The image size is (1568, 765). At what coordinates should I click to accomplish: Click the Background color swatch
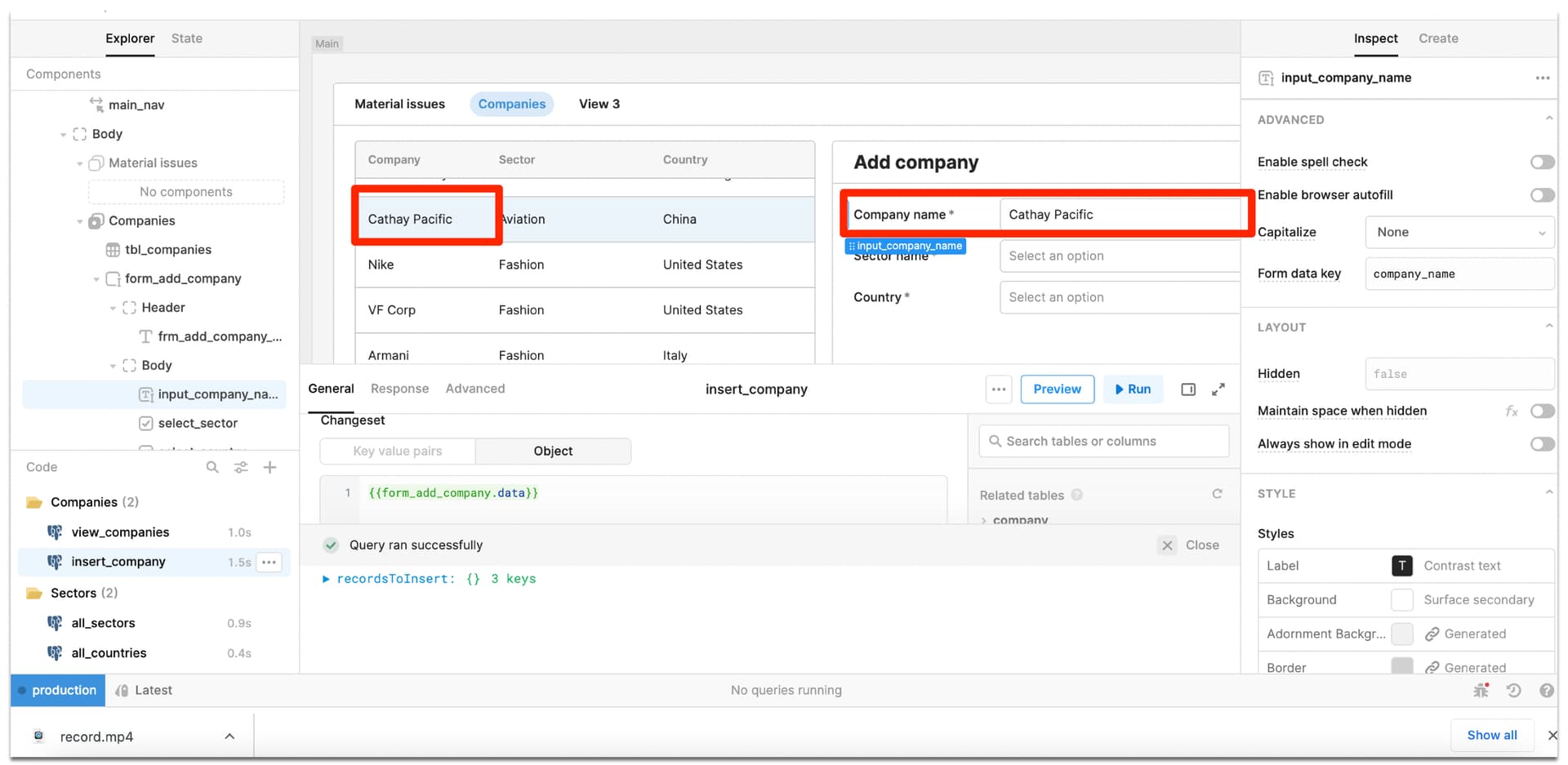(1402, 600)
